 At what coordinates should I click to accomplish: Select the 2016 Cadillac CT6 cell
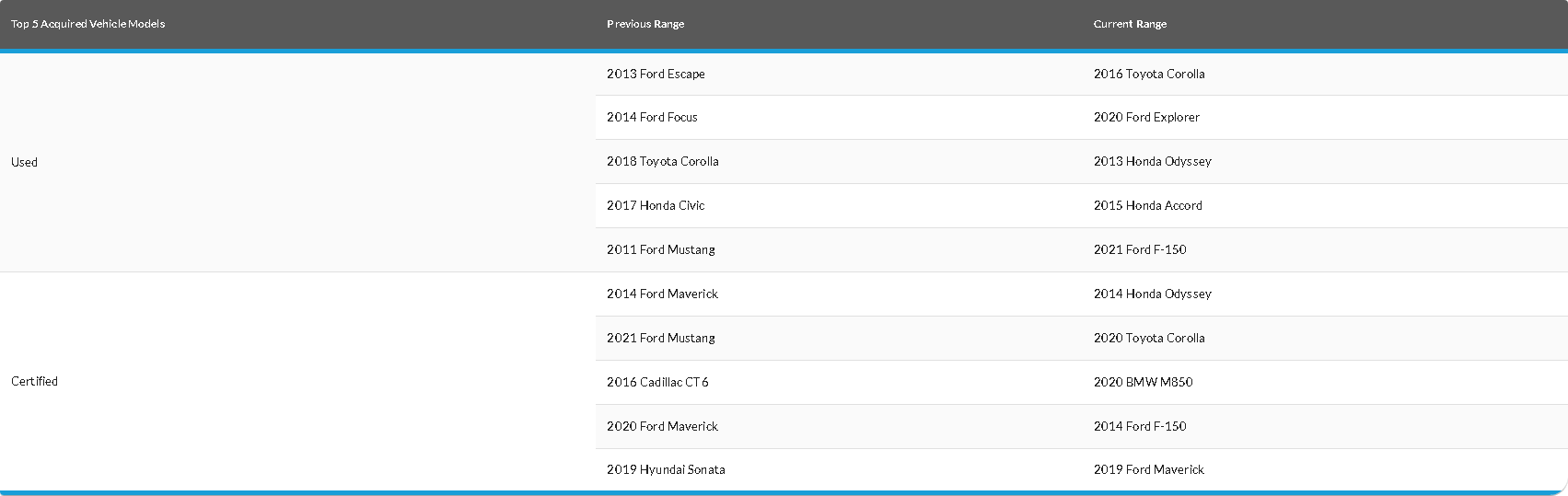657,382
